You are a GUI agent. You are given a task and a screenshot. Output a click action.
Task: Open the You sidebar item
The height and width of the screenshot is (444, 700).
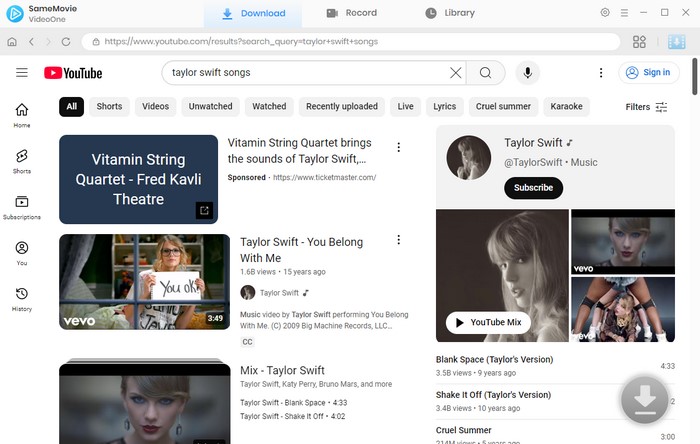tap(22, 253)
